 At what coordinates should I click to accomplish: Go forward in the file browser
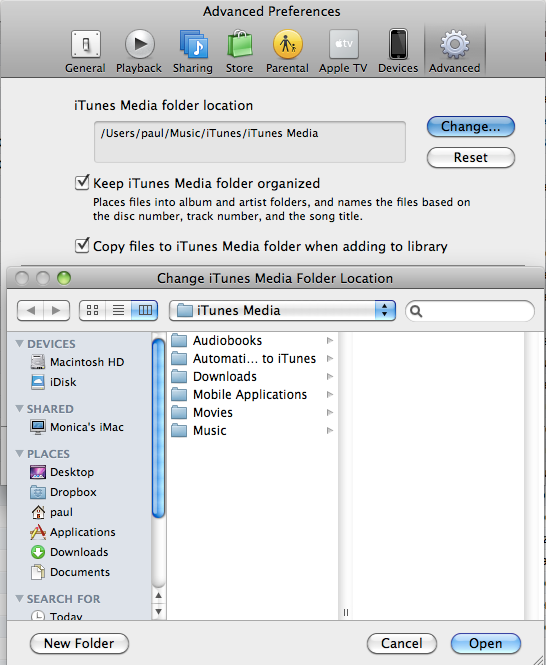[56, 310]
